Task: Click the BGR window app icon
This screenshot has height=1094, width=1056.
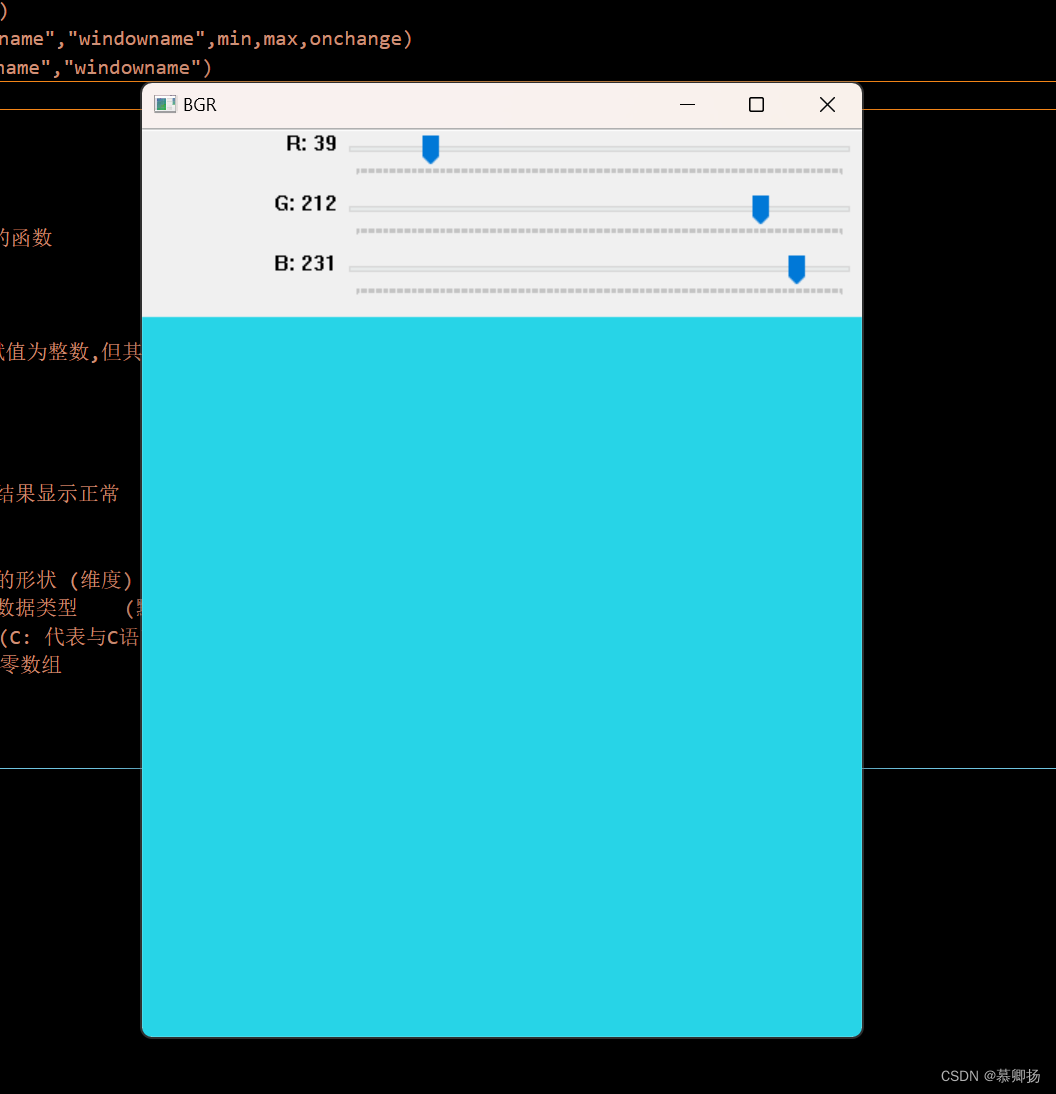Action: coord(165,105)
